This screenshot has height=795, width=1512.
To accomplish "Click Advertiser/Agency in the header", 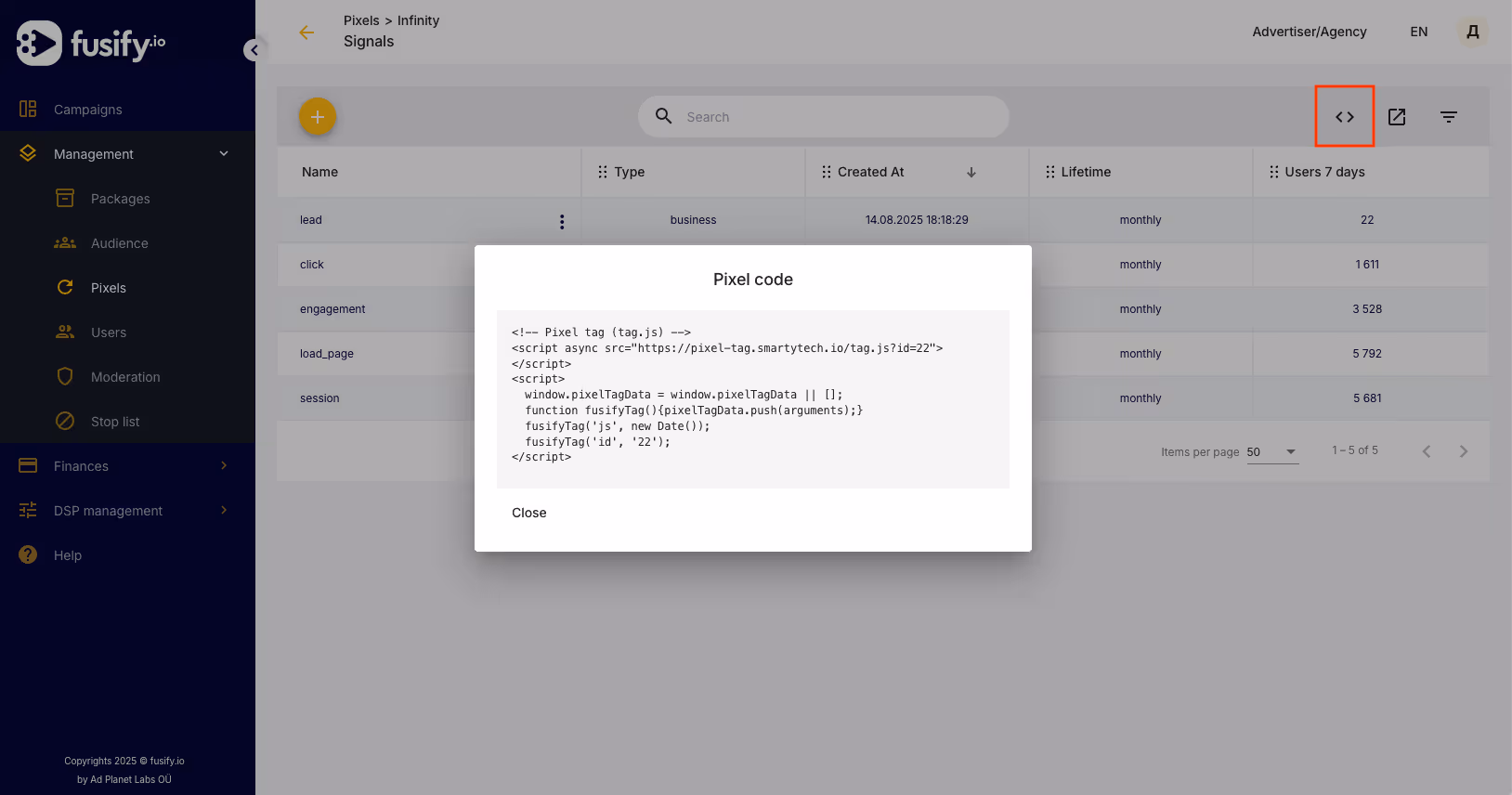I will 1310,32.
